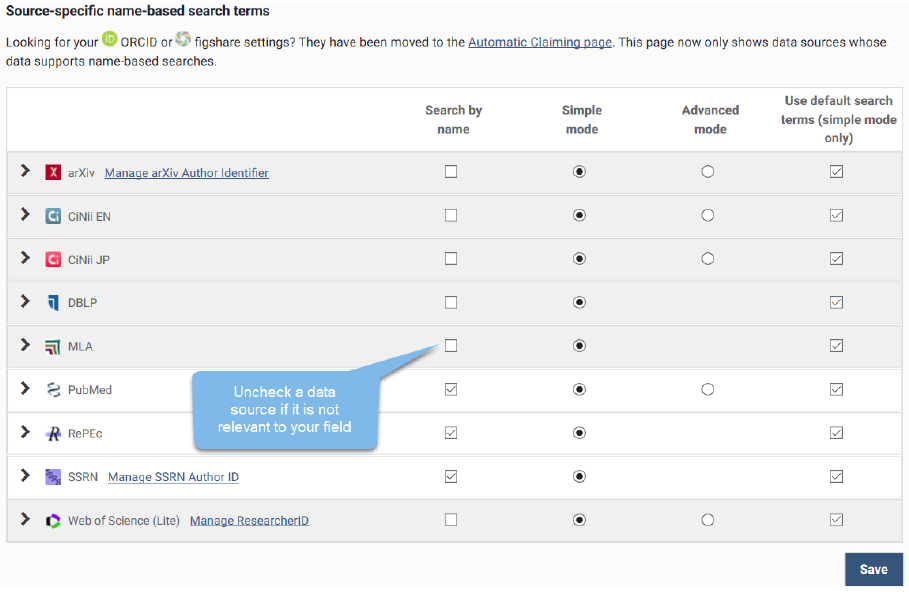Expand the DBLP row chevron
The image size is (909, 595).
click(x=26, y=302)
